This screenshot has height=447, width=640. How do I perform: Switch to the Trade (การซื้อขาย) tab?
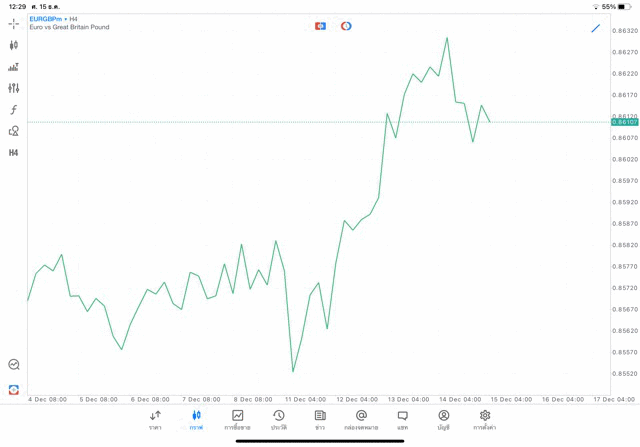[x=237, y=420]
